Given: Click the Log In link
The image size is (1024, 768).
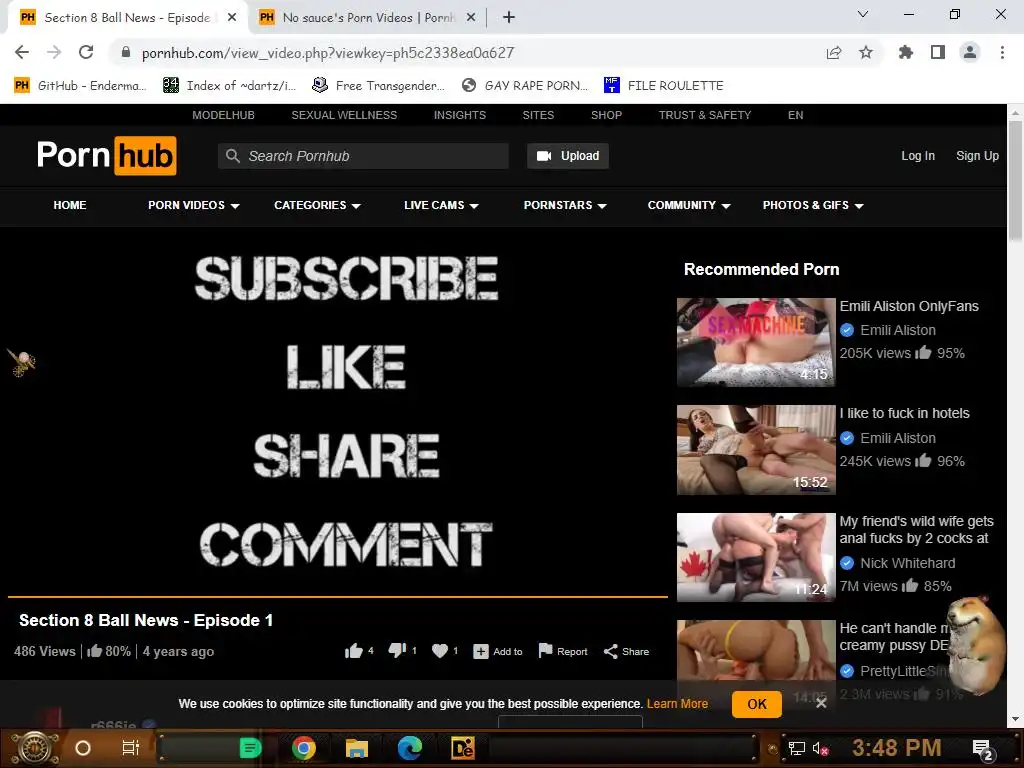Looking at the screenshot, I should pos(918,156).
